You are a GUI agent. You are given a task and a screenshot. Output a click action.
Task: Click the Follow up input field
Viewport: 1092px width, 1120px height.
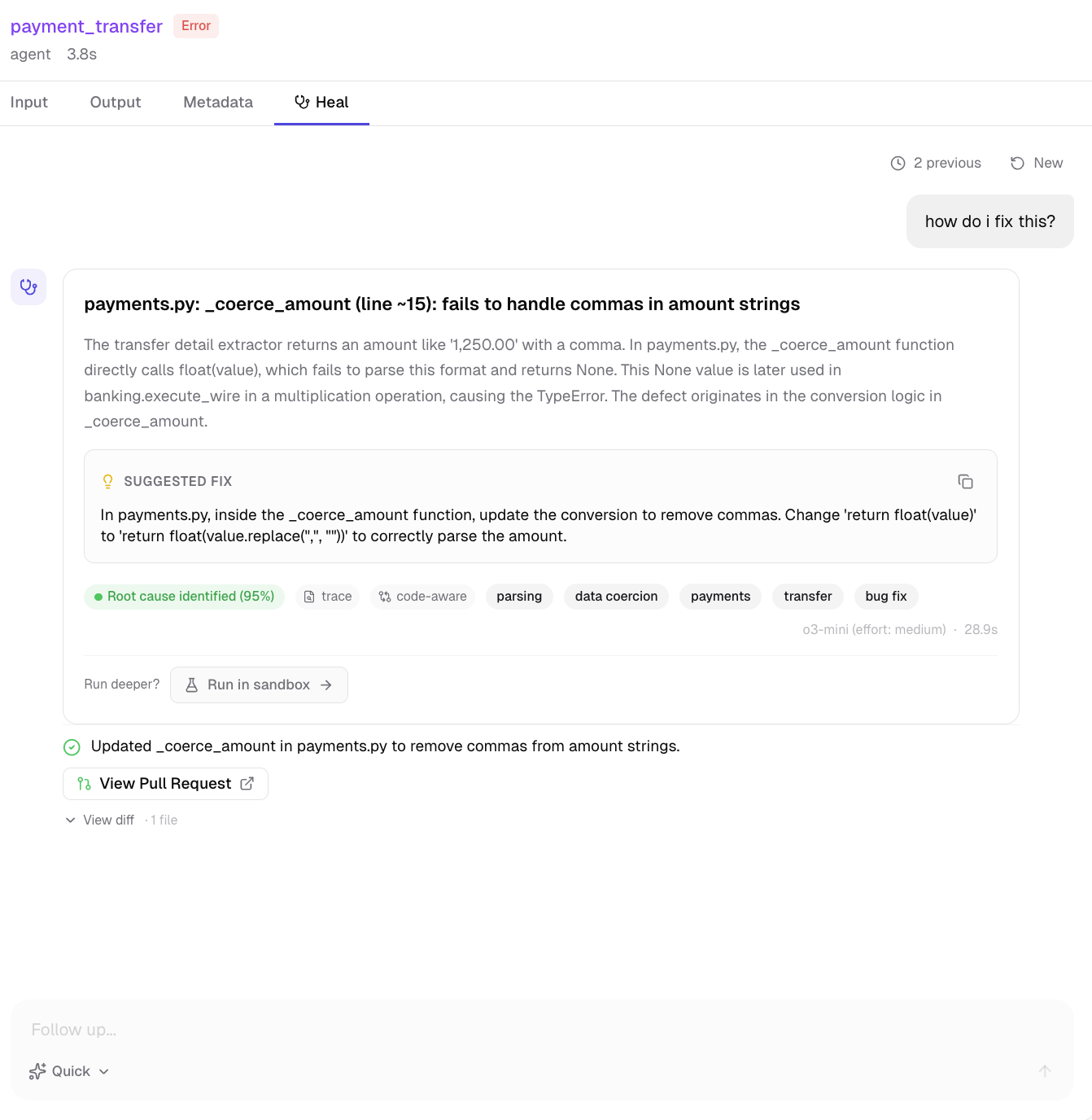coord(325,1029)
